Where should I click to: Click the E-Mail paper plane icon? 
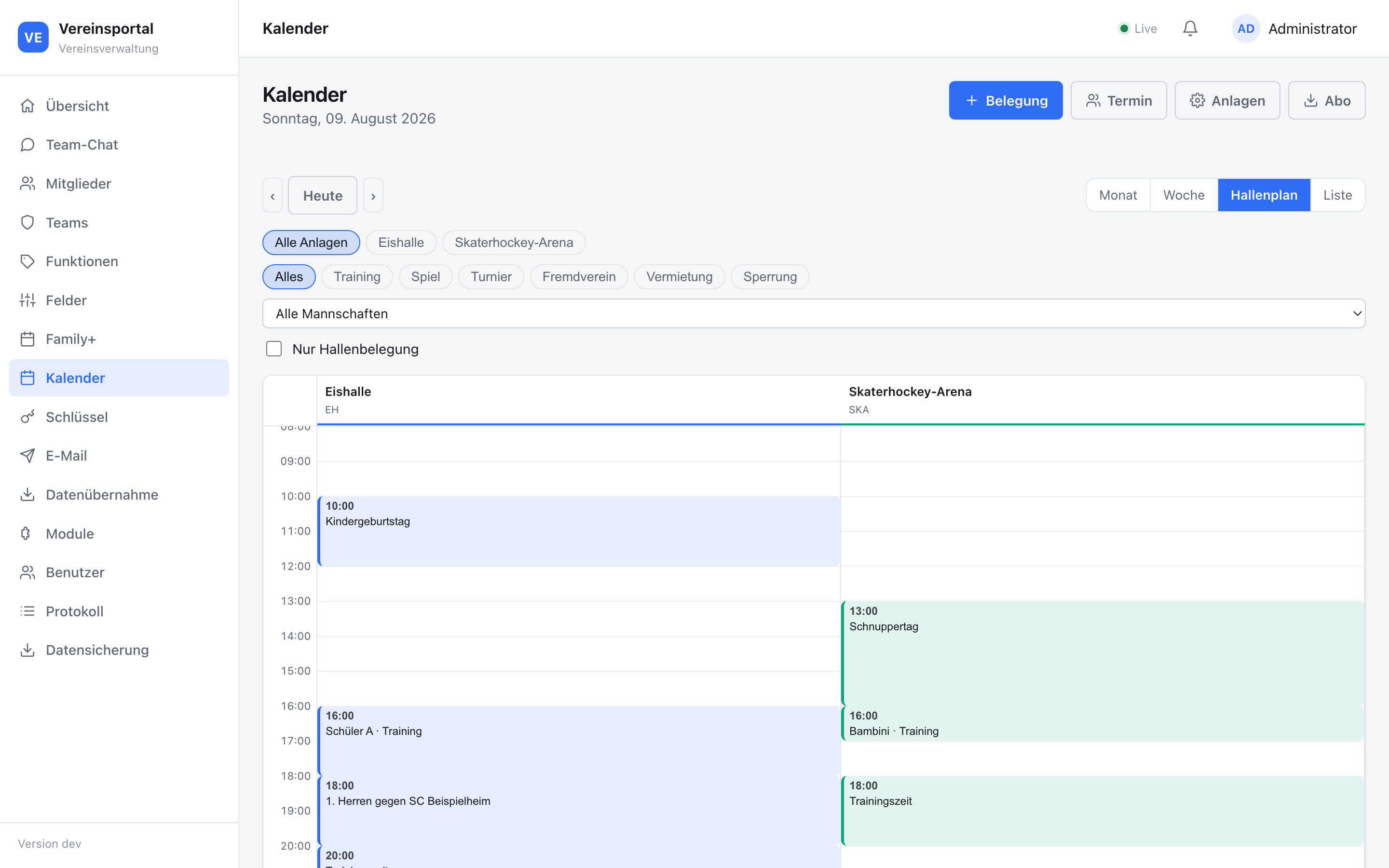[27, 456]
